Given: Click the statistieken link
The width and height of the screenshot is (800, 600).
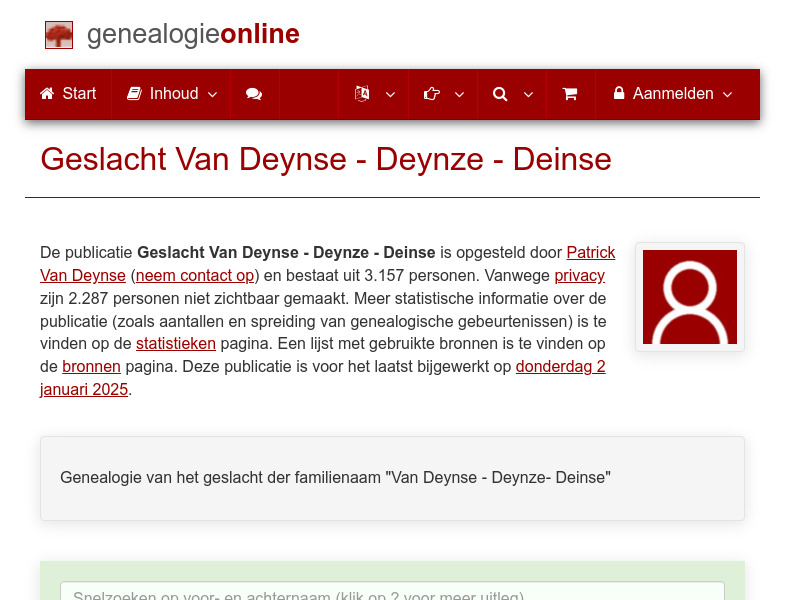Looking at the screenshot, I should [176, 343].
